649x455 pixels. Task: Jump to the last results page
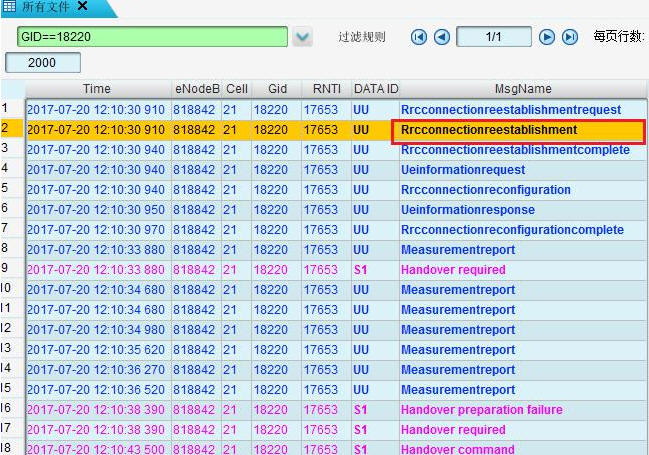coord(569,37)
